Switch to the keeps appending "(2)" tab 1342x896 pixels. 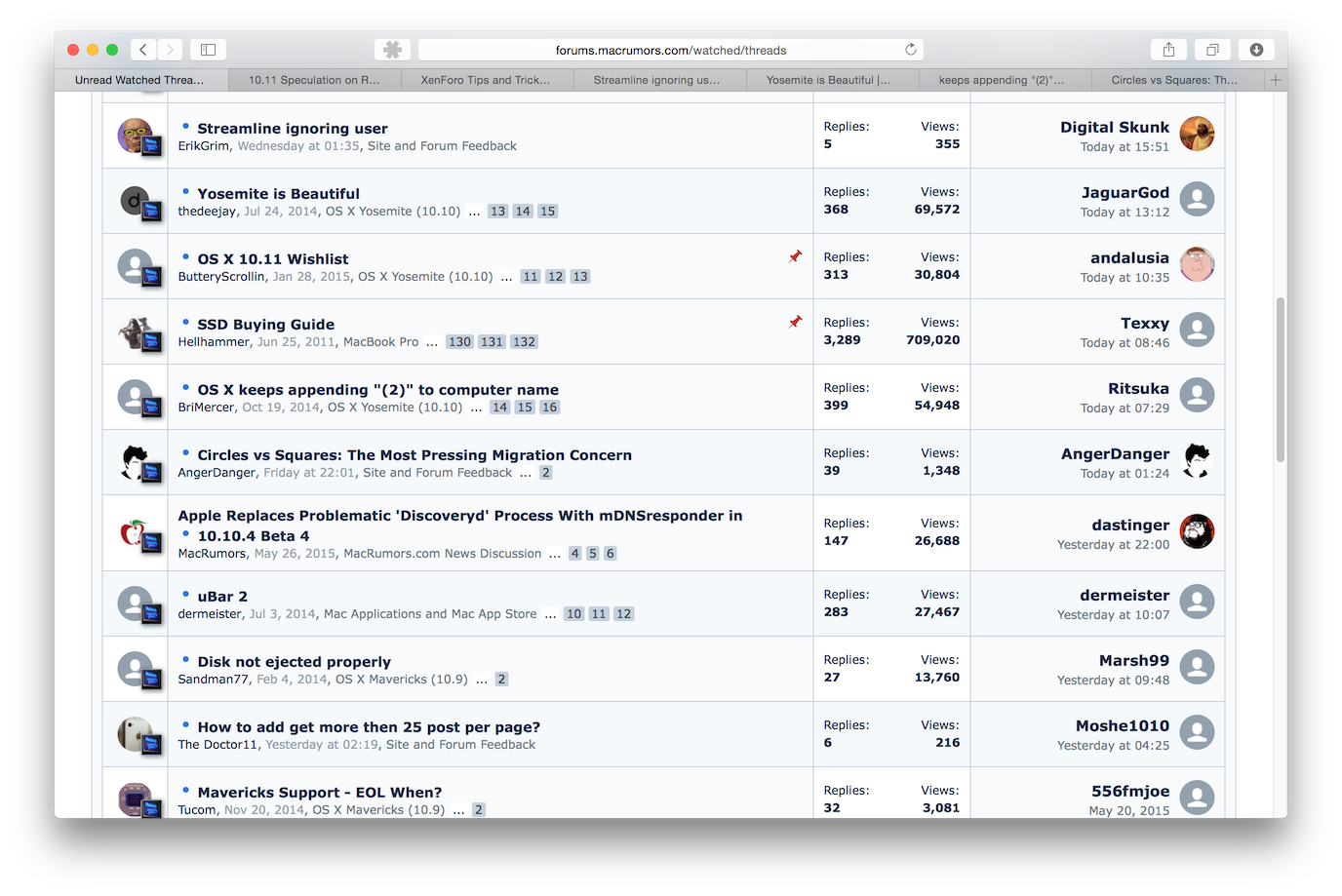click(1005, 80)
